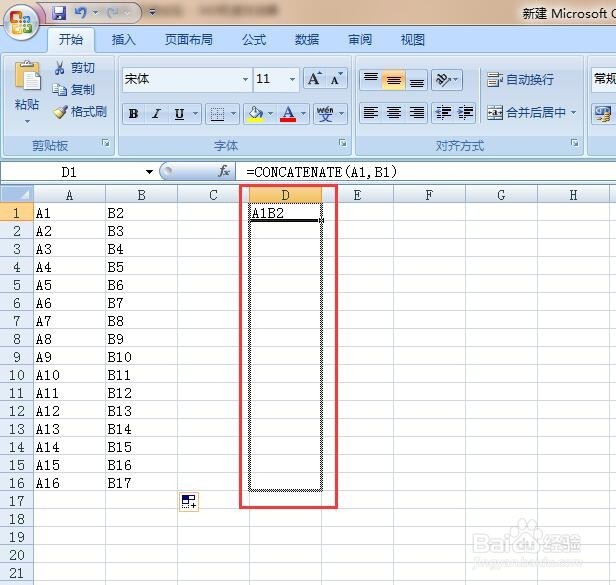The width and height of the screenshot is (616, 585).
Task: Open the merge and center dropdown arrow
Action: pyautogui.click(x=574, y=113)
